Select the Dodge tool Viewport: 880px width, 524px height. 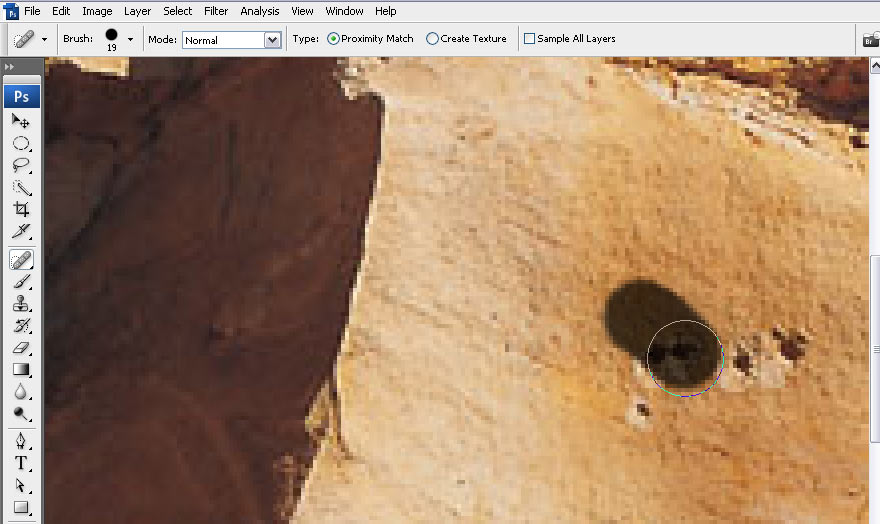pyautogui.click(x=21, y=413)
